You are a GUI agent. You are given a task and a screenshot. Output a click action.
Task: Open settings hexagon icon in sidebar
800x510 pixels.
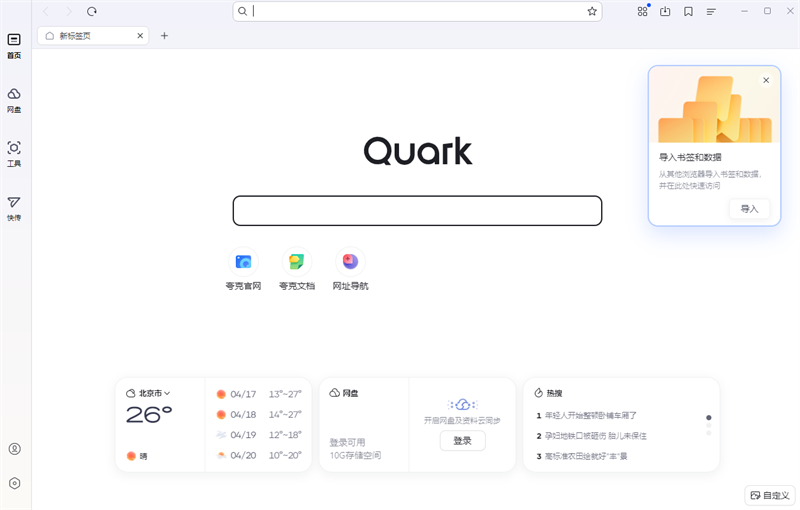(15, 483)
